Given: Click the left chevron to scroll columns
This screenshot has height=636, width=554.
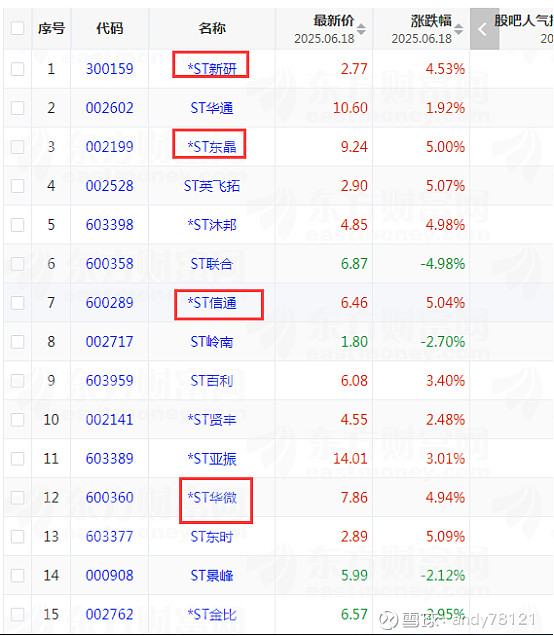Looking at the screenshot, I should tap(484, 29).
